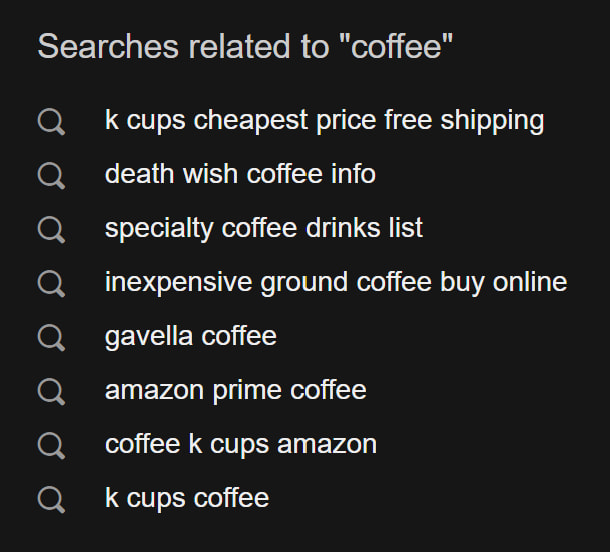610x552 pixels.
Task: Hit the magnifier icon for "inexpensive ground coffee buy online"
Action: tap(51, 285)
